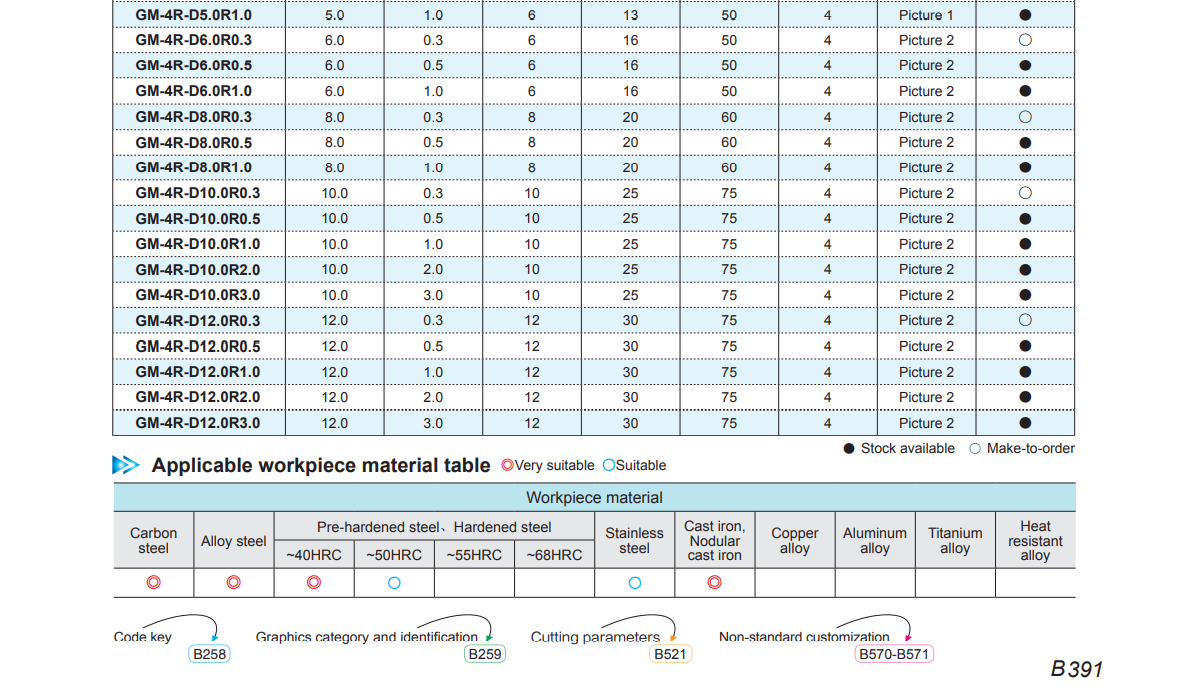Open Non-standard customization reference B570-B571

pyautogui.click(x=894, y=654)
